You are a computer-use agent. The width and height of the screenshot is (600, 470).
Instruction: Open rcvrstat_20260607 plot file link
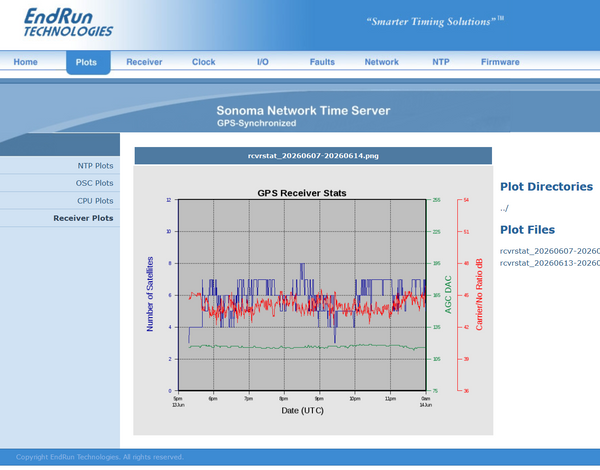pyautogui.click(x=550, y=251)
